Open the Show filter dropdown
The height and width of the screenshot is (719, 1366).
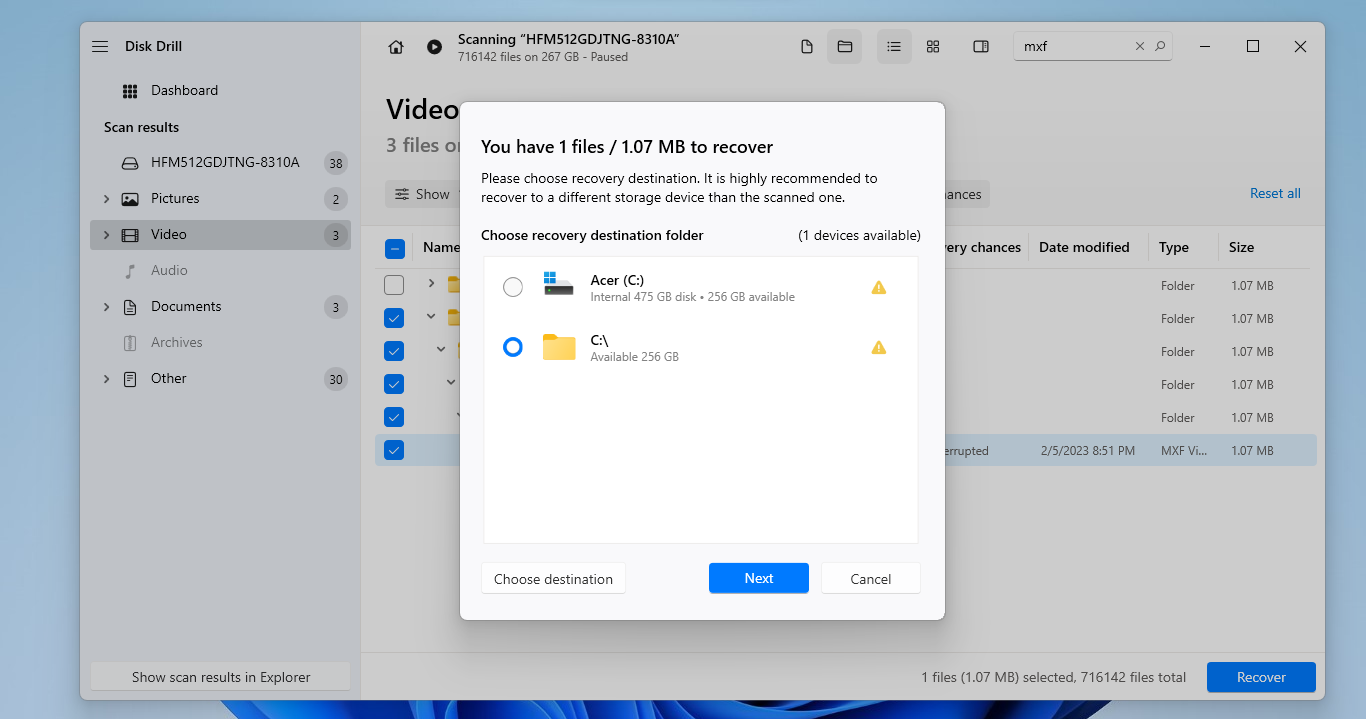[422, 194]
